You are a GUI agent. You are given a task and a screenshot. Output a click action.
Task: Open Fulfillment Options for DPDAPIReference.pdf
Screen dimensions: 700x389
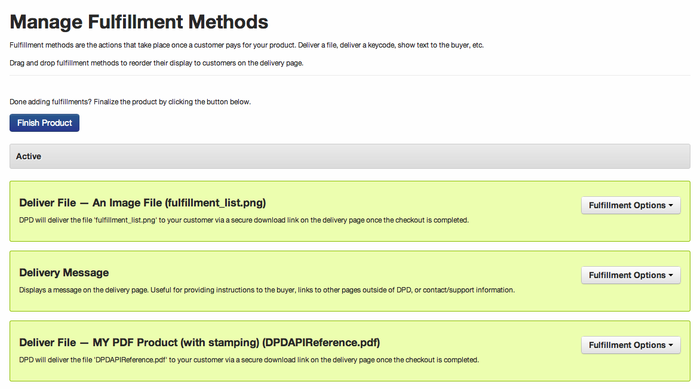630,345
